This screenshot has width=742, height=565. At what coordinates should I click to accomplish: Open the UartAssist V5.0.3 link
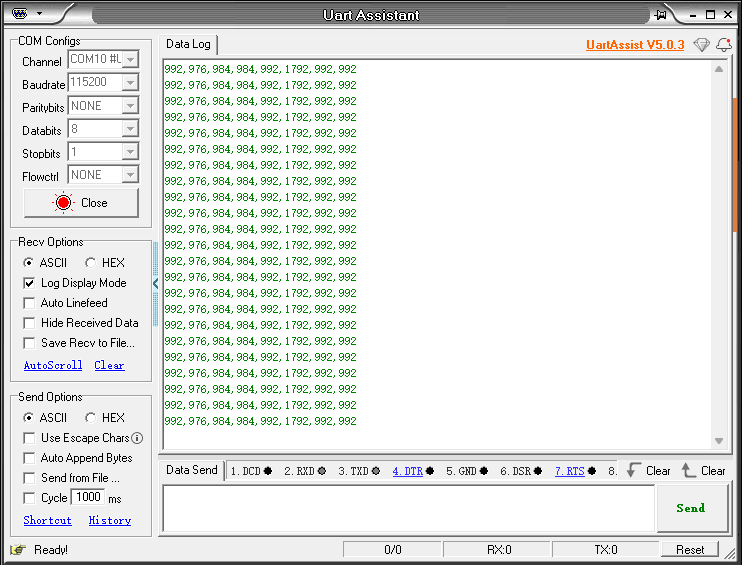635,45
